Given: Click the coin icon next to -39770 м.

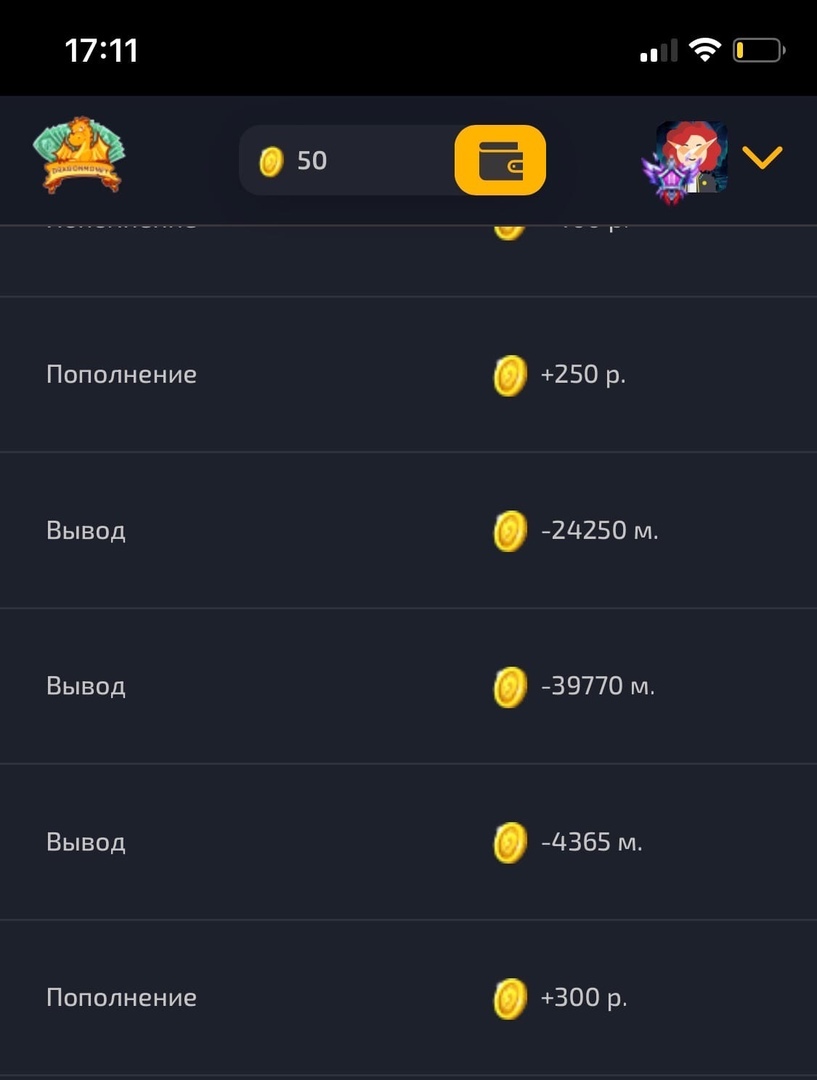Looking at the screenshot, I should 510,687.
